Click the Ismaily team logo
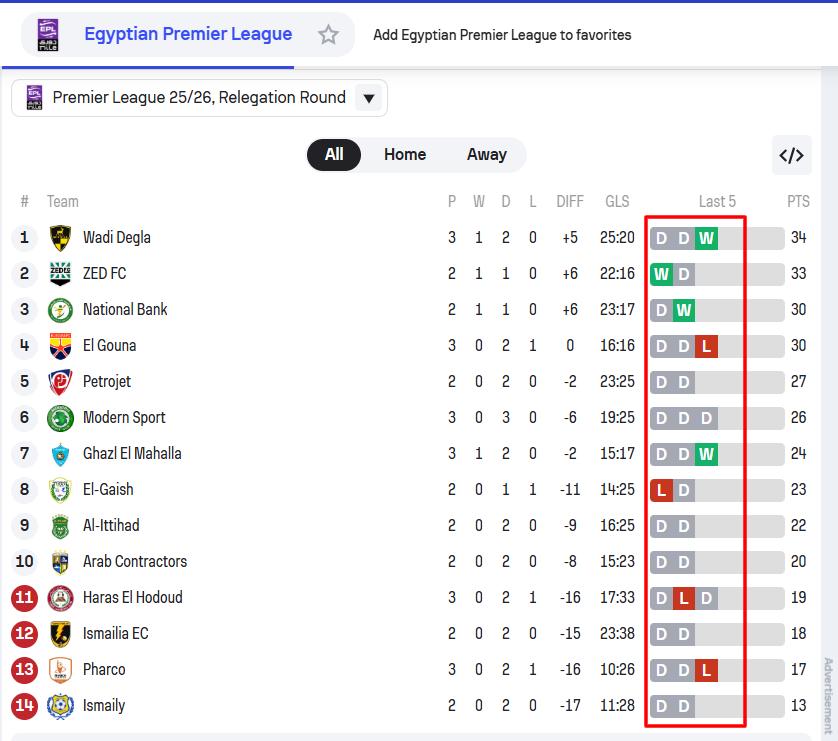Image resolution: width=838 pixels, height=741 pixels. pyautogui.click(x=60, y=706)
